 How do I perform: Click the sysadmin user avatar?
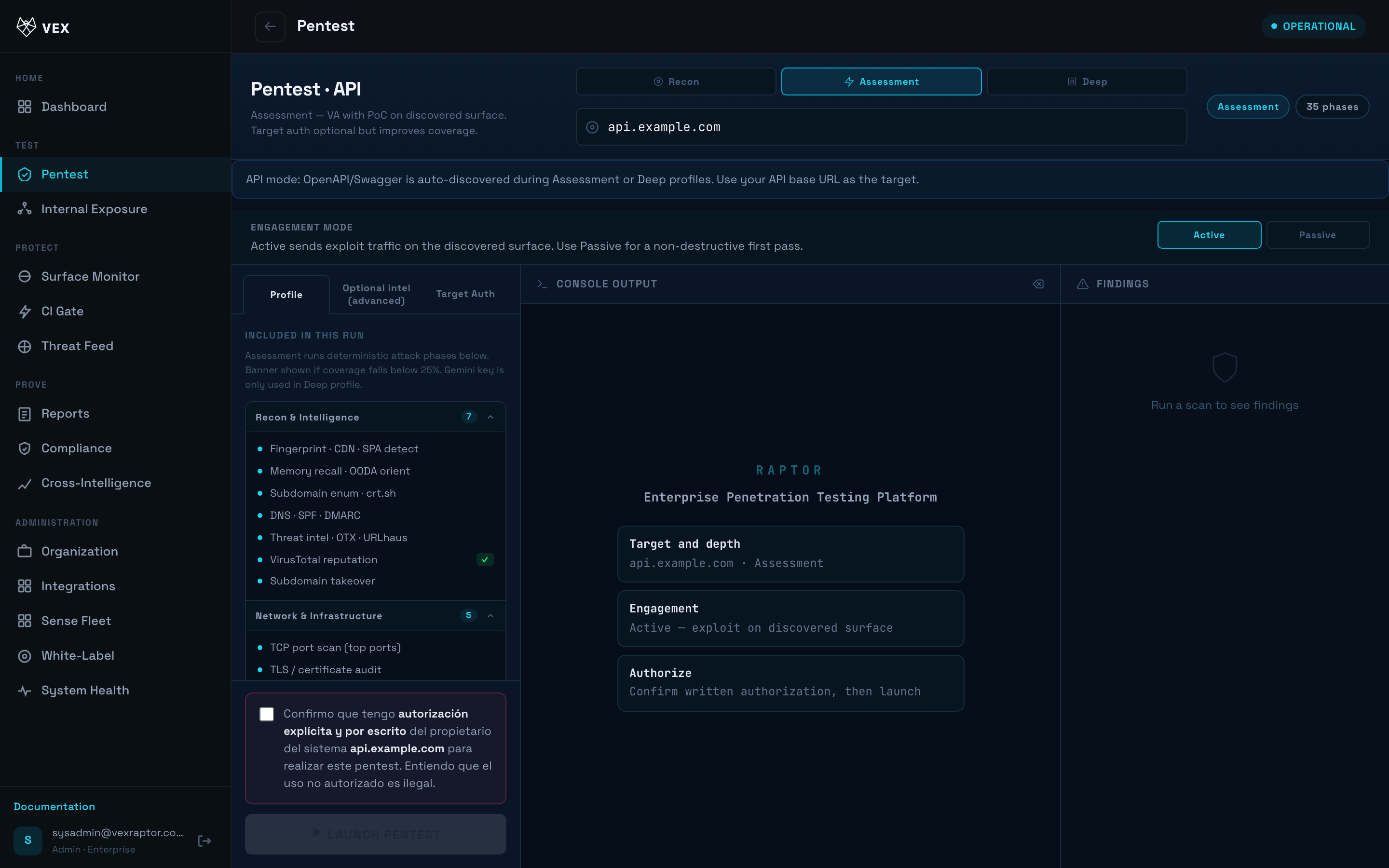tap(27, 841)
